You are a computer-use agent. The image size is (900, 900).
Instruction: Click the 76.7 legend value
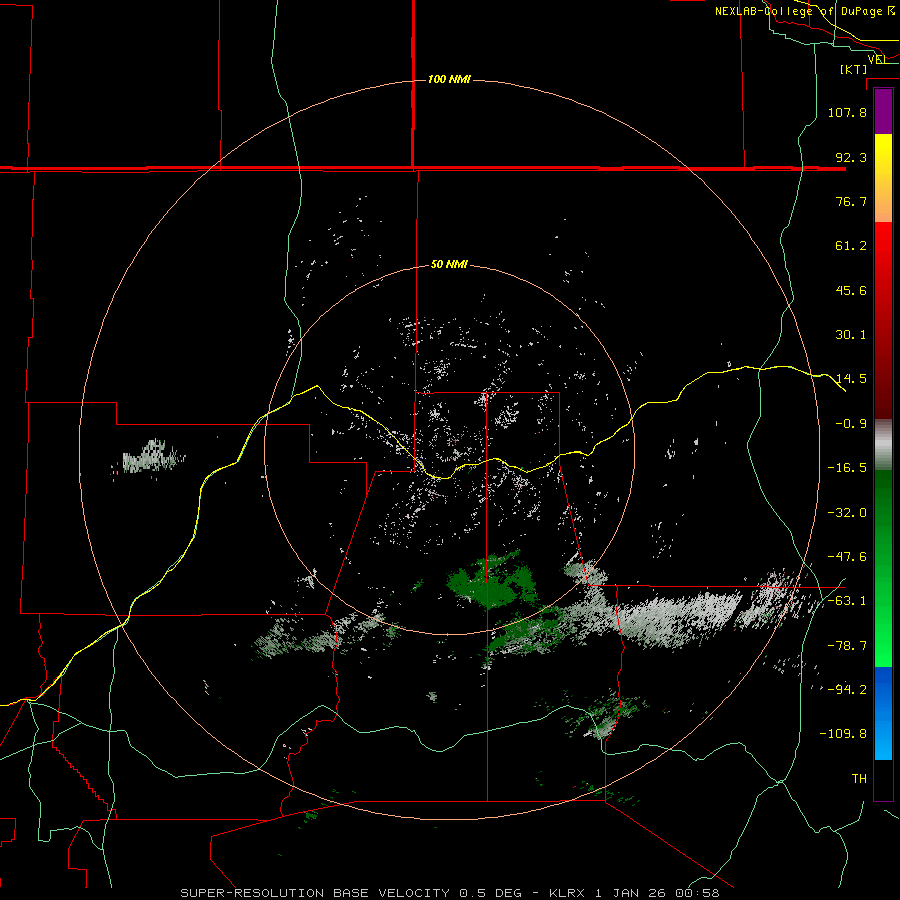coord(851,201)
